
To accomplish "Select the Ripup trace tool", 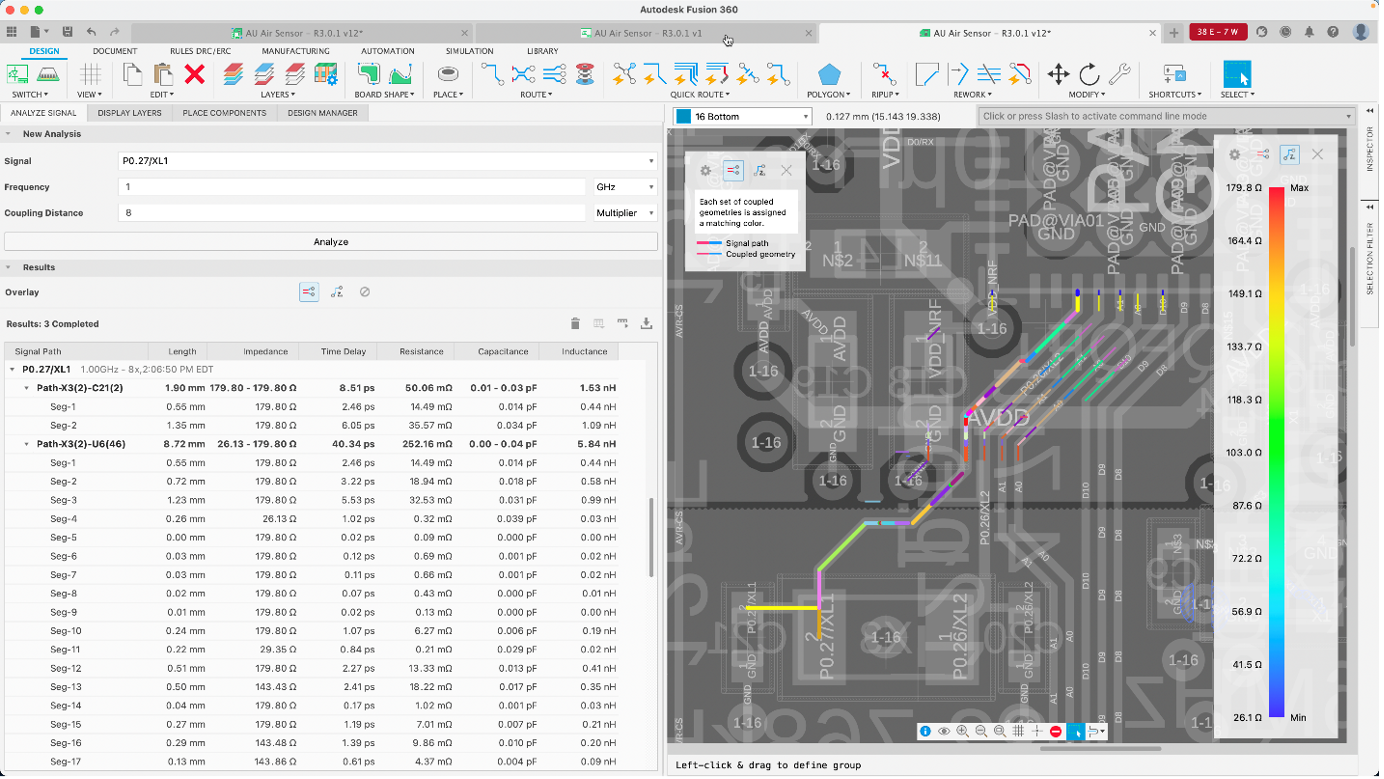I will (x=884, y=74).
